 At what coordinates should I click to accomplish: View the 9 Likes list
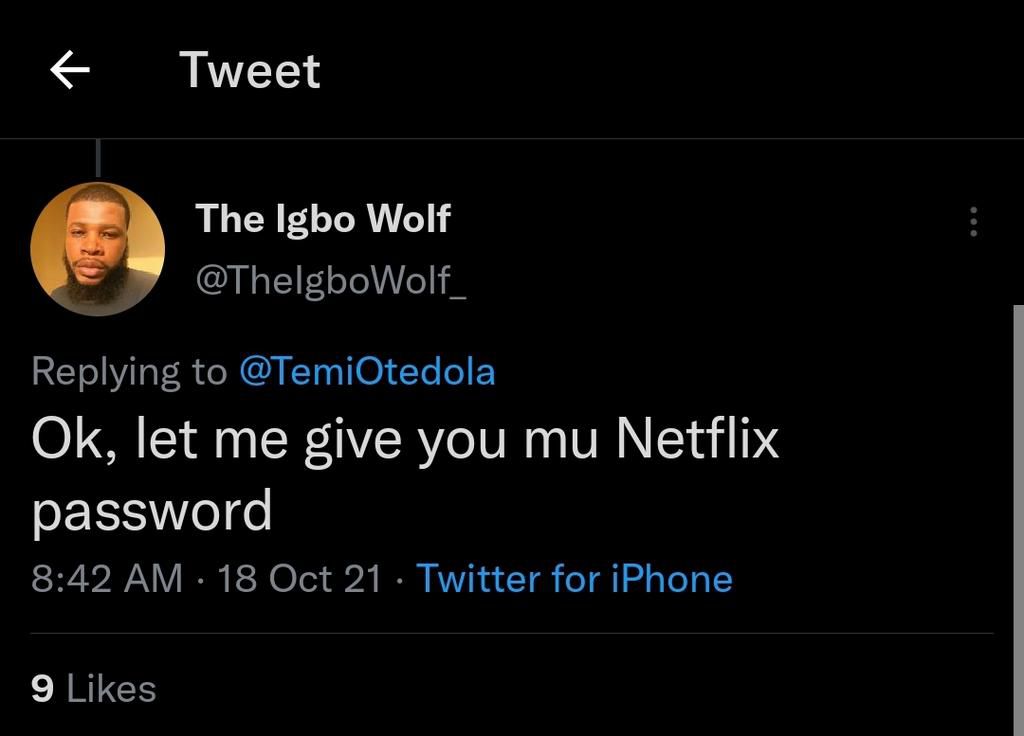point(92,688)
